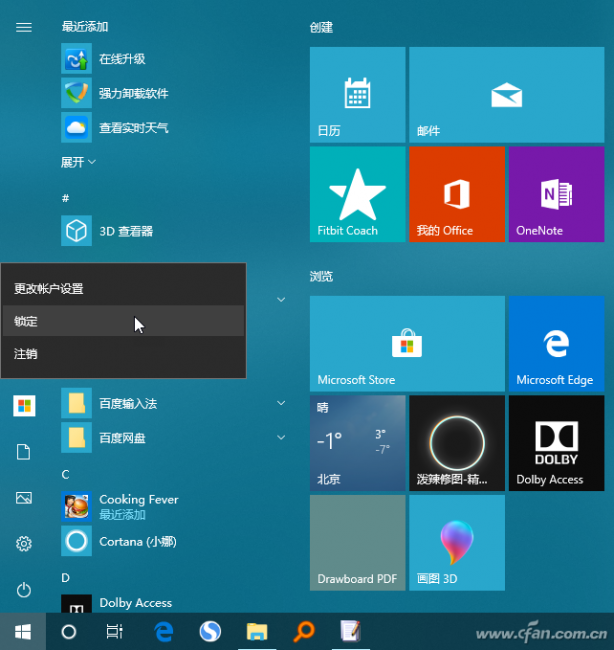The image size is (614, 650).
Task: Select 更改帐户设置 in the account menu
Action: pos(124,289)
